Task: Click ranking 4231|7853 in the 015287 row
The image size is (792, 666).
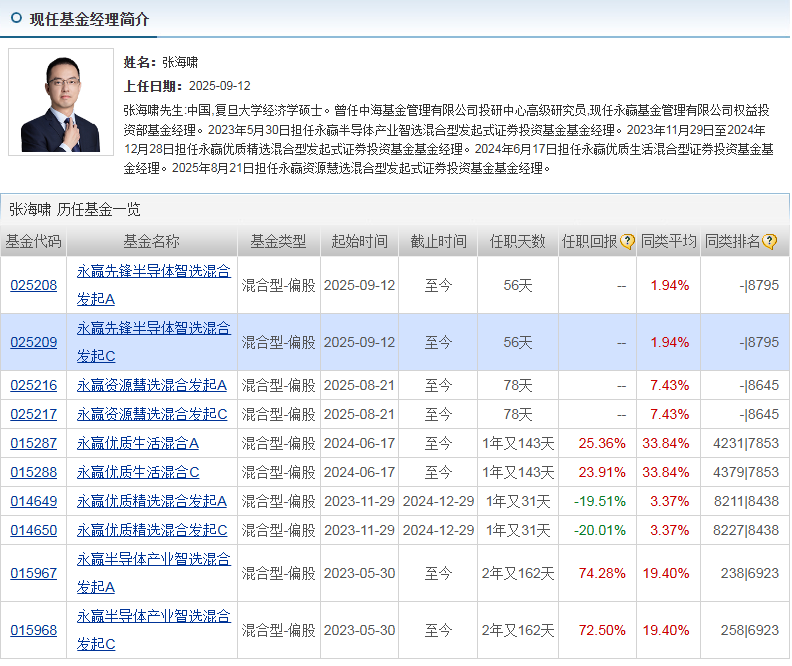Action: coord(746,443)
